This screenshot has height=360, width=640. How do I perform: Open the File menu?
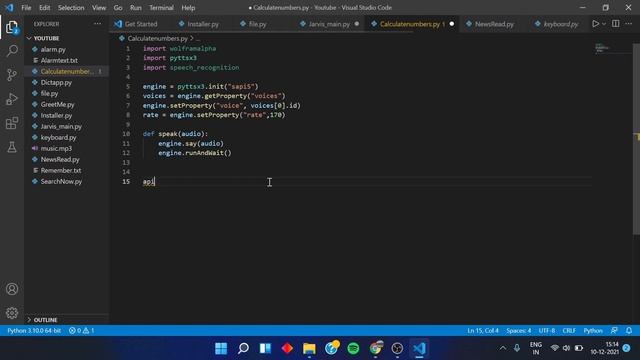[26, 8]
